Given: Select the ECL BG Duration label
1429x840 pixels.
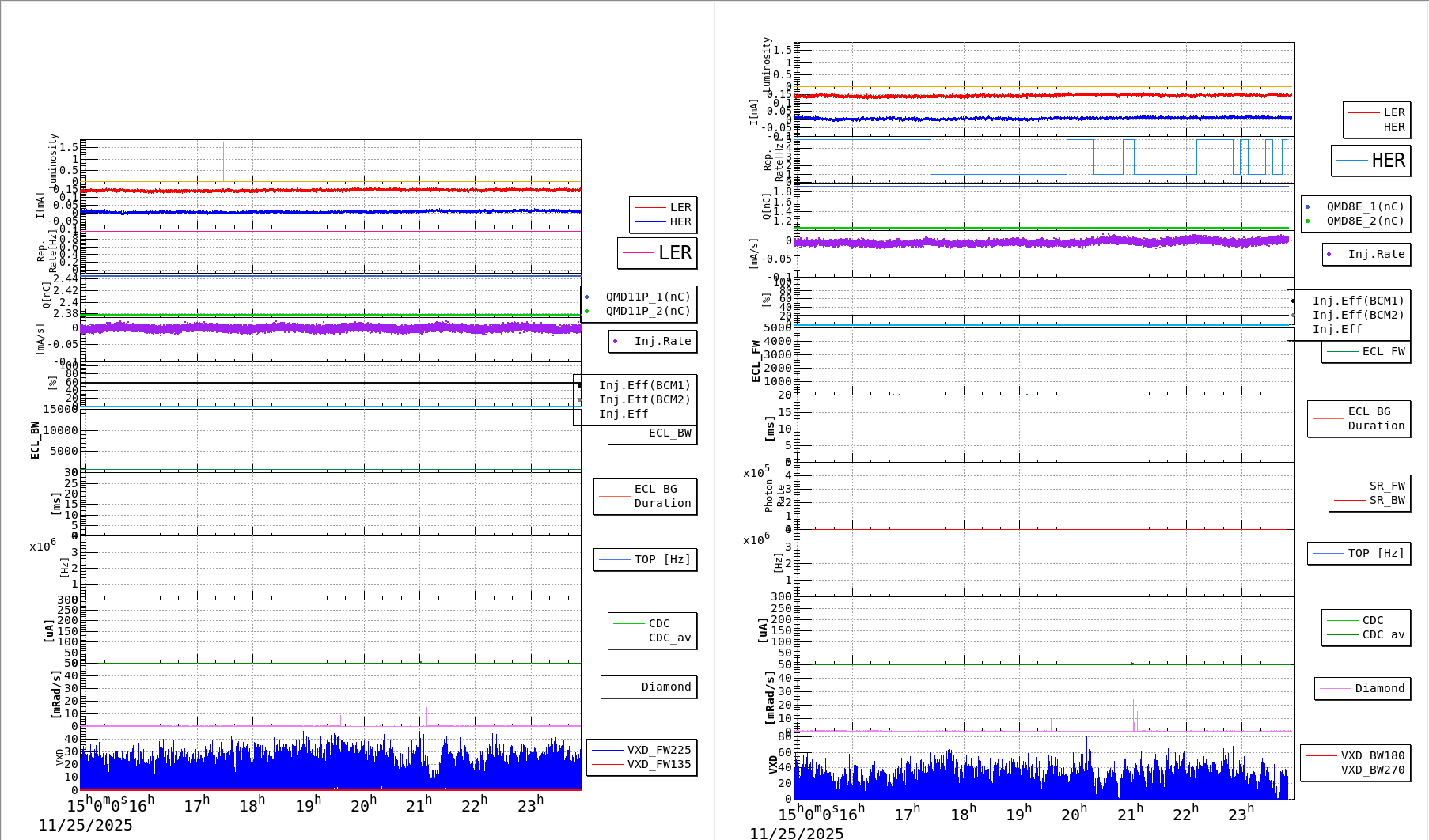Looking at the screenshot, I should click(654, 496).
